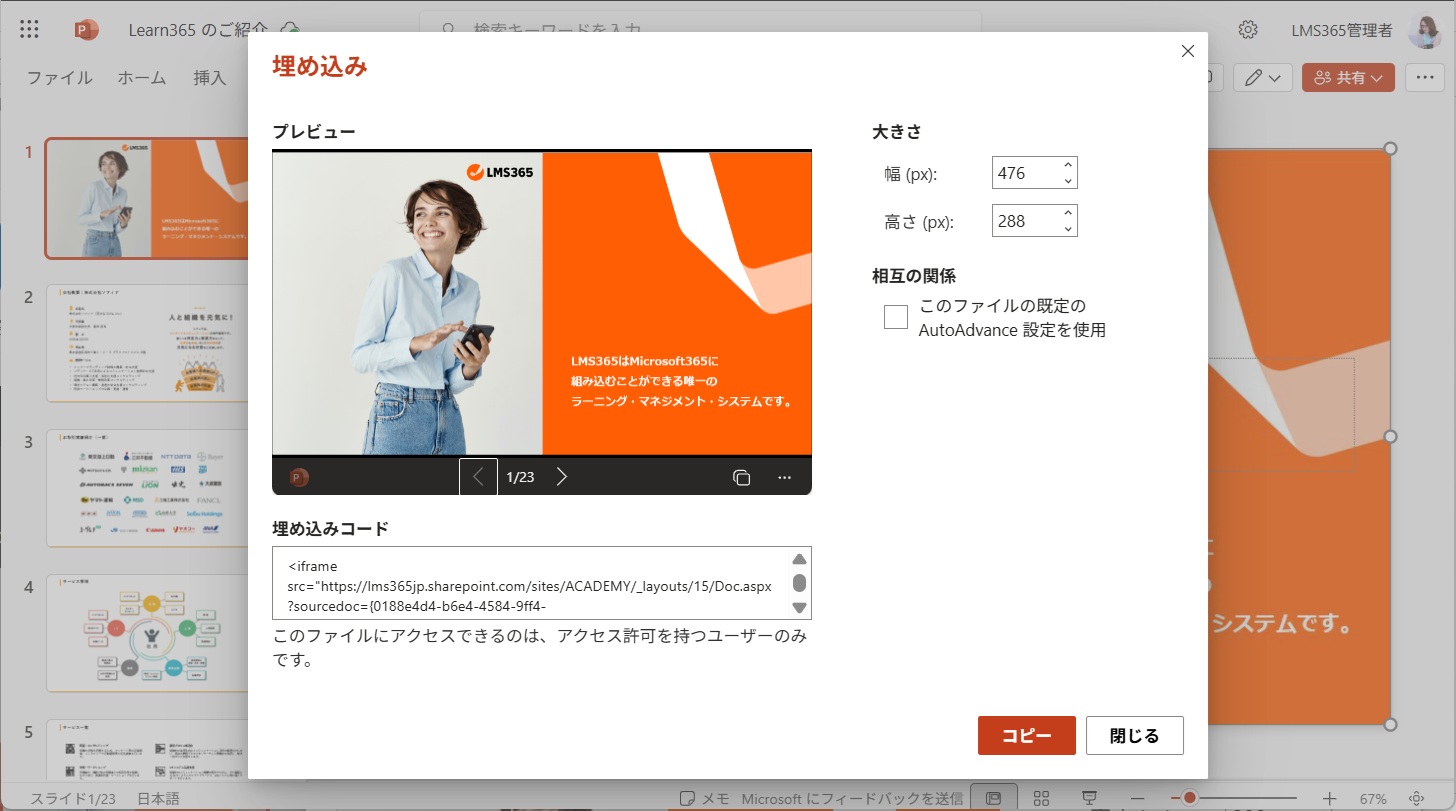Click the 閉じる button
The height and width of the screenshot is (811, 1456).
pos(1135,735)
